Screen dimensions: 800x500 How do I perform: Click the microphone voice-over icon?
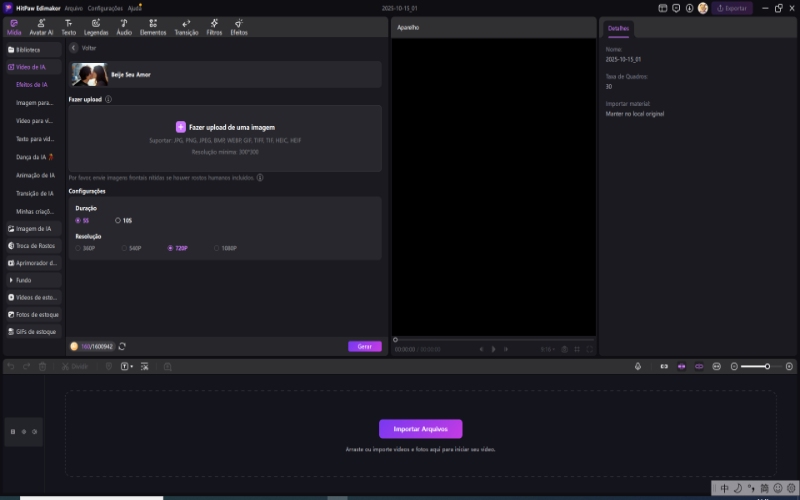pyautogui.click(x=637, y=367)
